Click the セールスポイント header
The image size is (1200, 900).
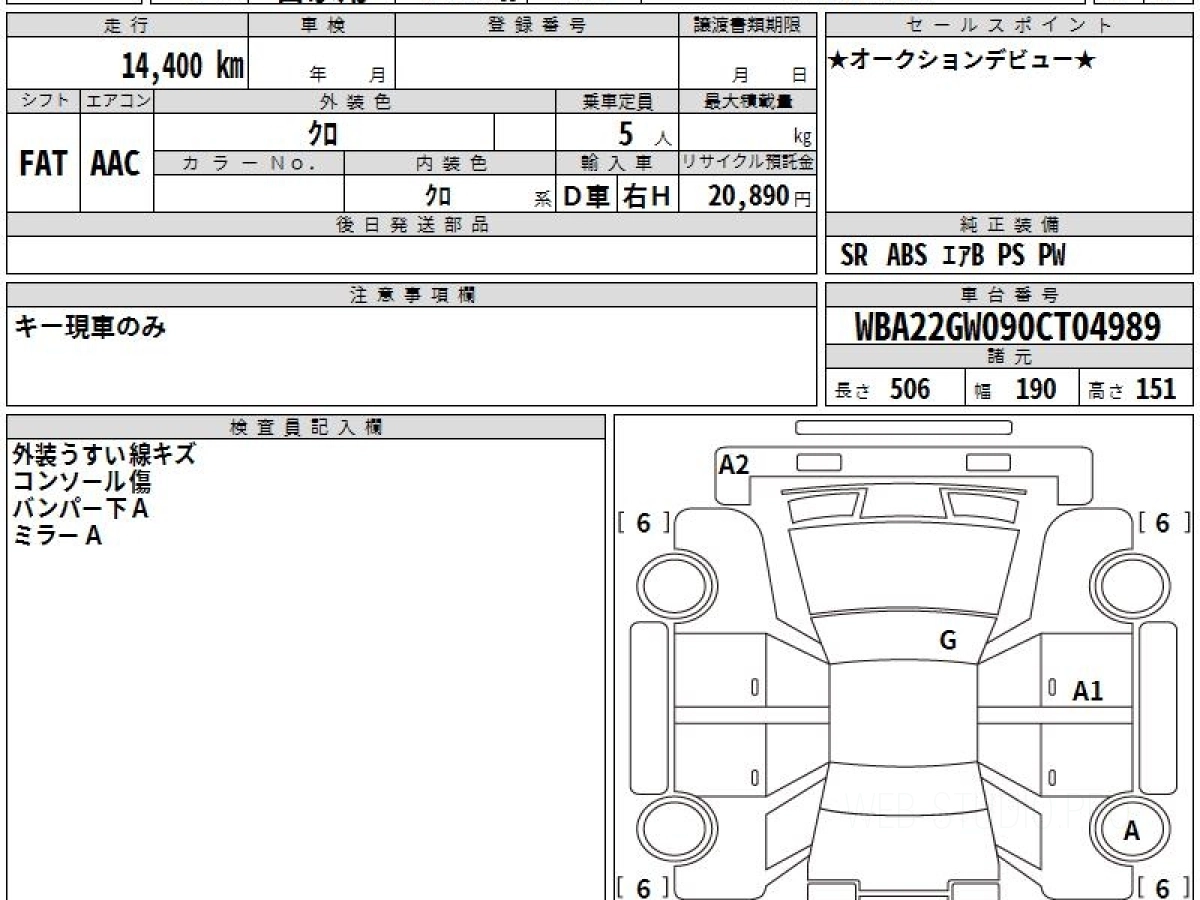point(1010,26)
